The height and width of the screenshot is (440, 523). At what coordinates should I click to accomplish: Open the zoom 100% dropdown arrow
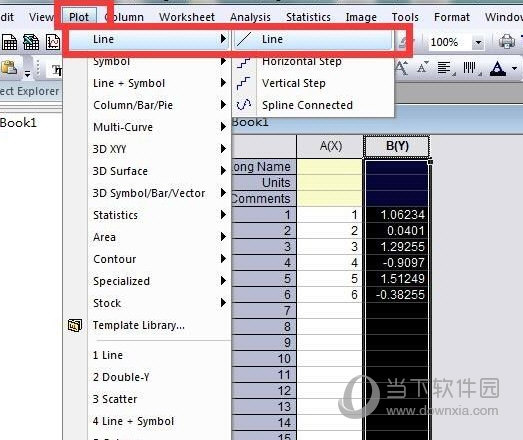(x=478, y=42)
